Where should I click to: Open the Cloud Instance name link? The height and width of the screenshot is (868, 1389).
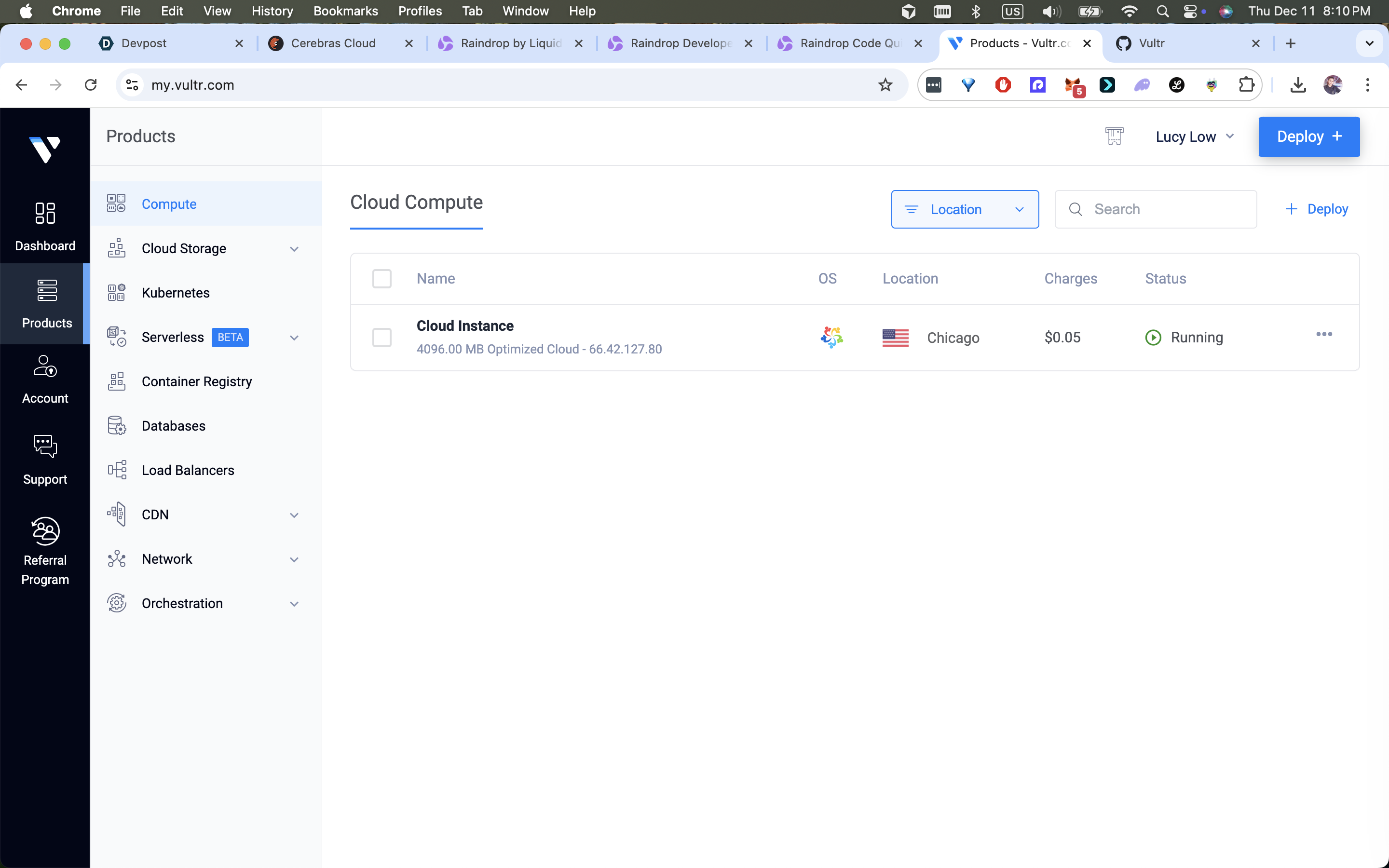pyautogui.click(x=465, y=326)
